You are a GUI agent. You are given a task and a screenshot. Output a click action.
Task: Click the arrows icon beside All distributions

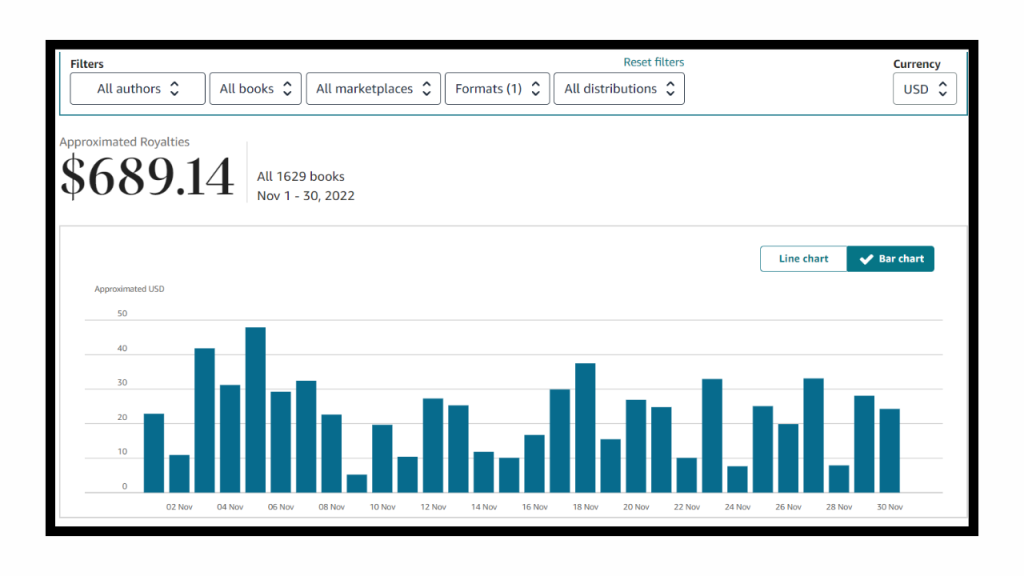coord(670,89)
